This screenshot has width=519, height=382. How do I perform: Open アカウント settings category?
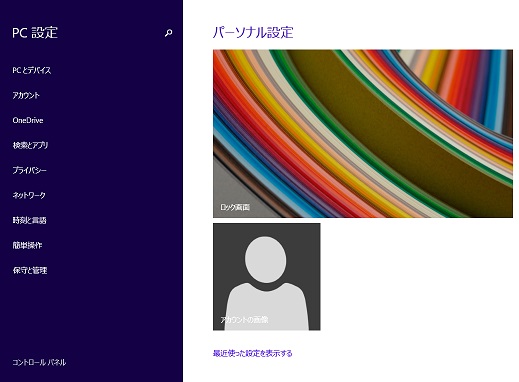26,95
